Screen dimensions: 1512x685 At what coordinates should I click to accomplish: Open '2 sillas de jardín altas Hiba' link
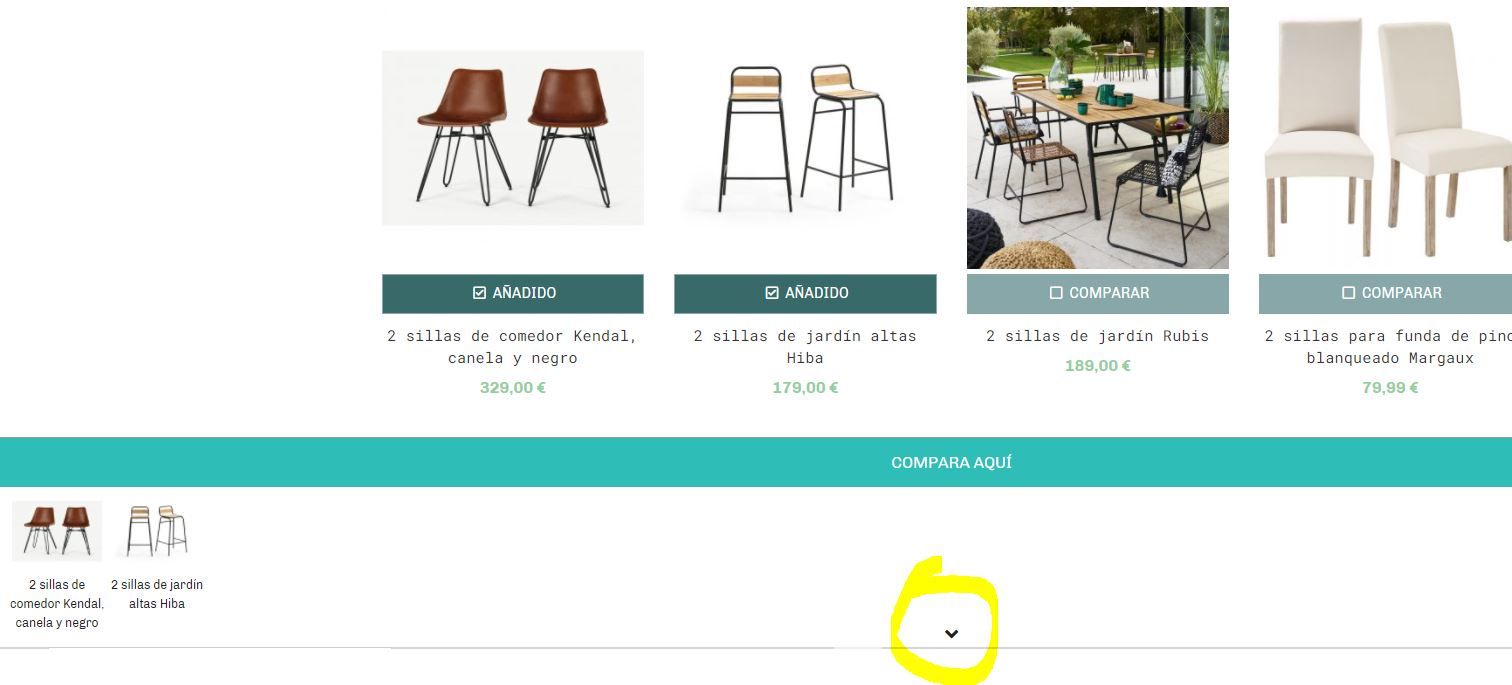tap(805, 347)
